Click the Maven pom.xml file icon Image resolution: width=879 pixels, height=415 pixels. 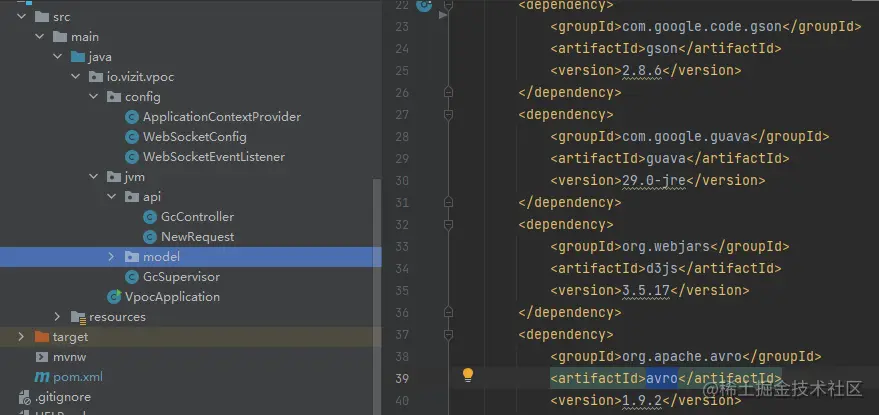pos(41,377)
